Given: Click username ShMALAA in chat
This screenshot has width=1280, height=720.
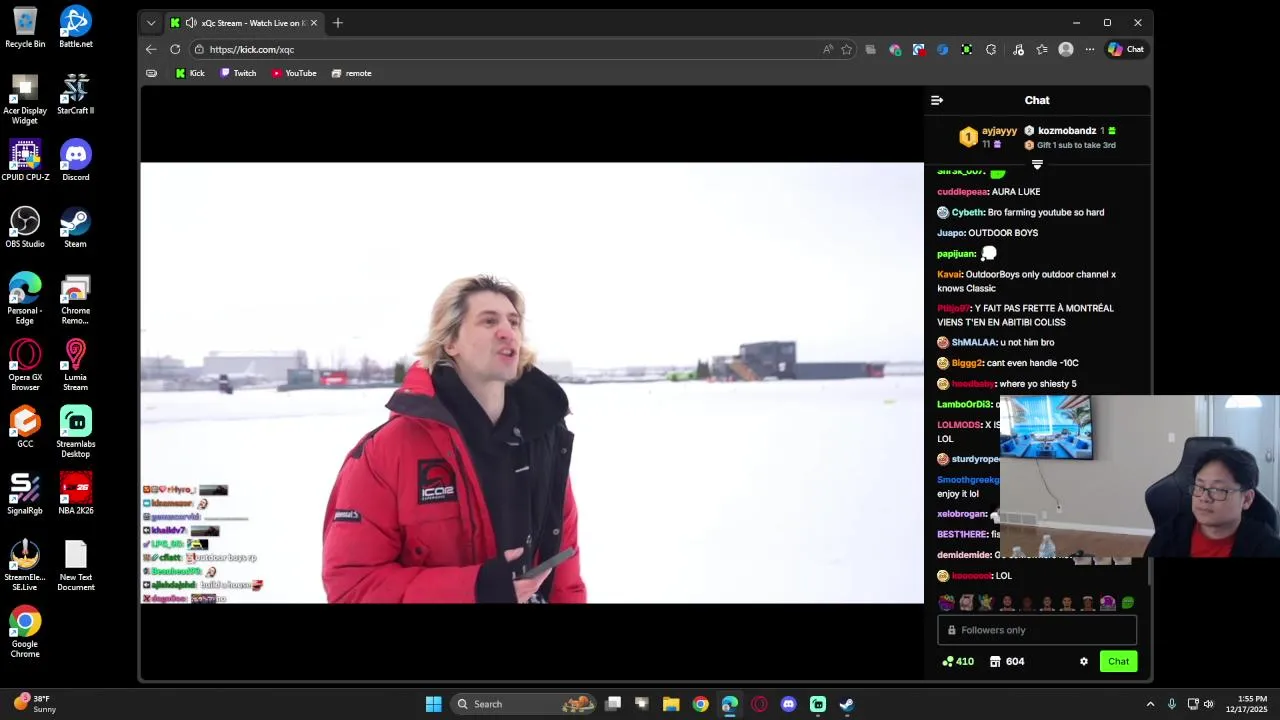Looking at the screenshot, I should coord(974,342).
